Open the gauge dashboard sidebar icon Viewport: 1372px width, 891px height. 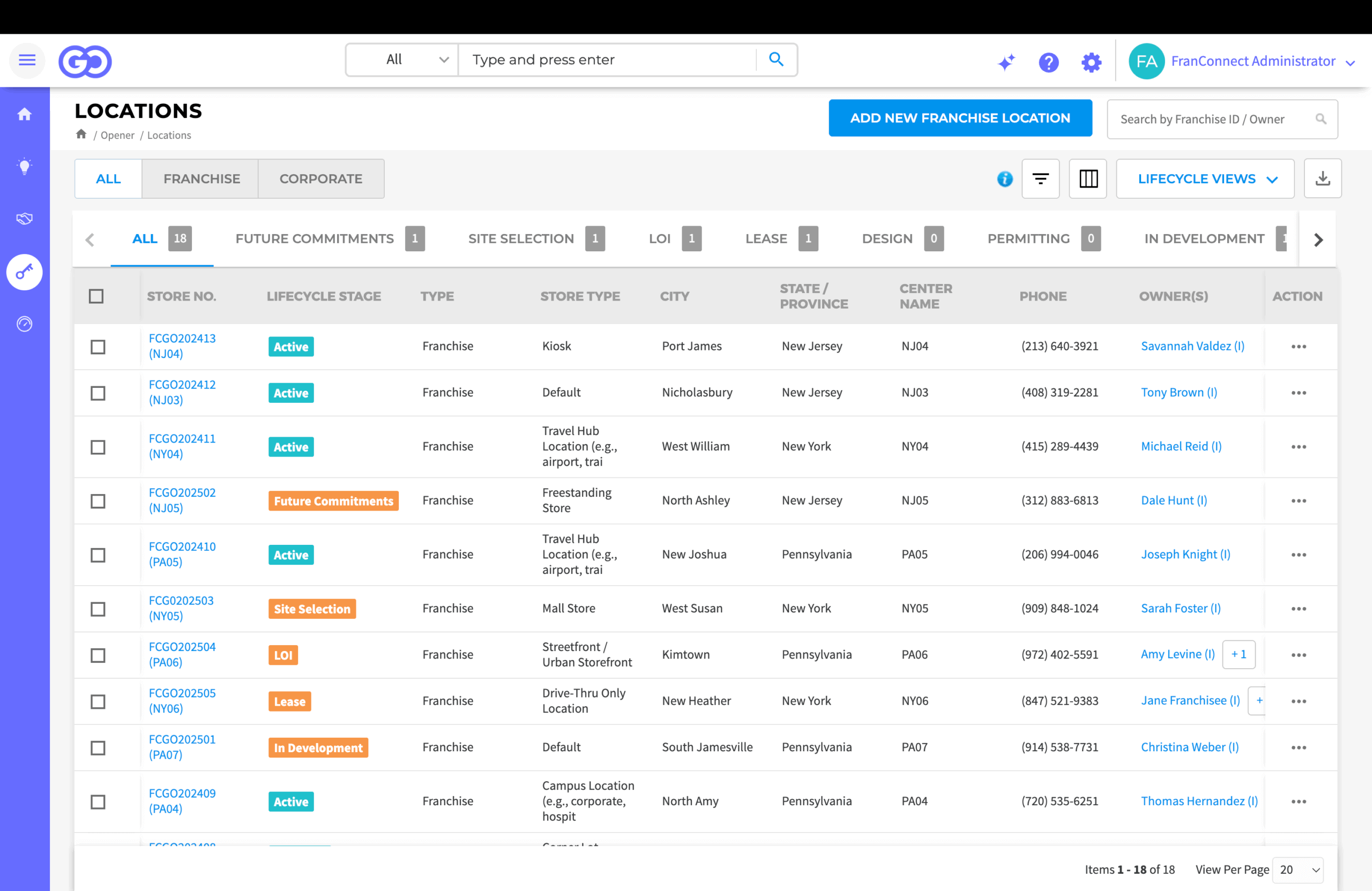coord(24,324)
